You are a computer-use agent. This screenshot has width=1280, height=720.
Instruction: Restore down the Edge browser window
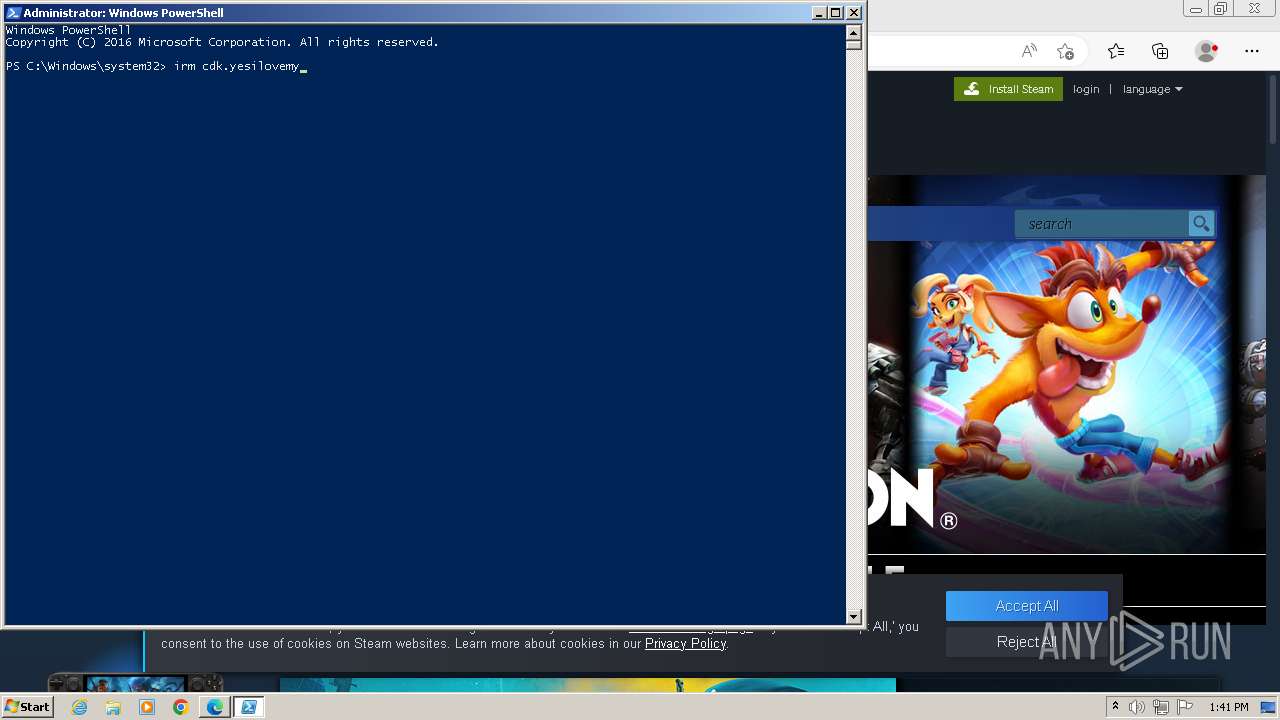pos(1220,8)
